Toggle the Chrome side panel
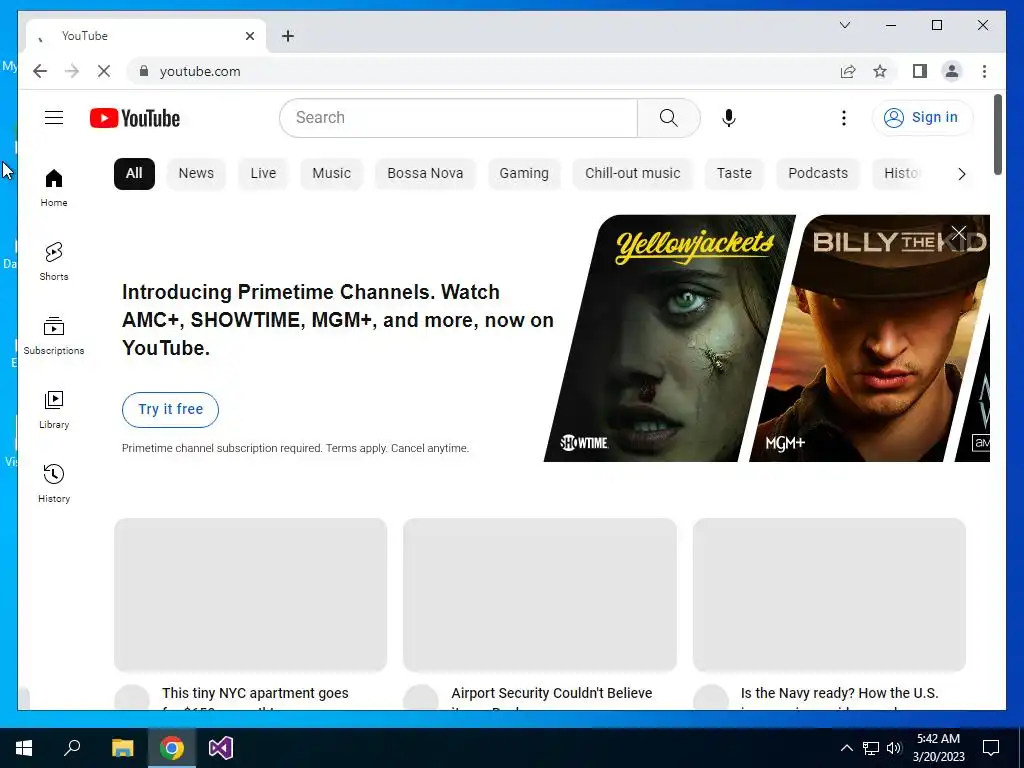 pos(920,71)
